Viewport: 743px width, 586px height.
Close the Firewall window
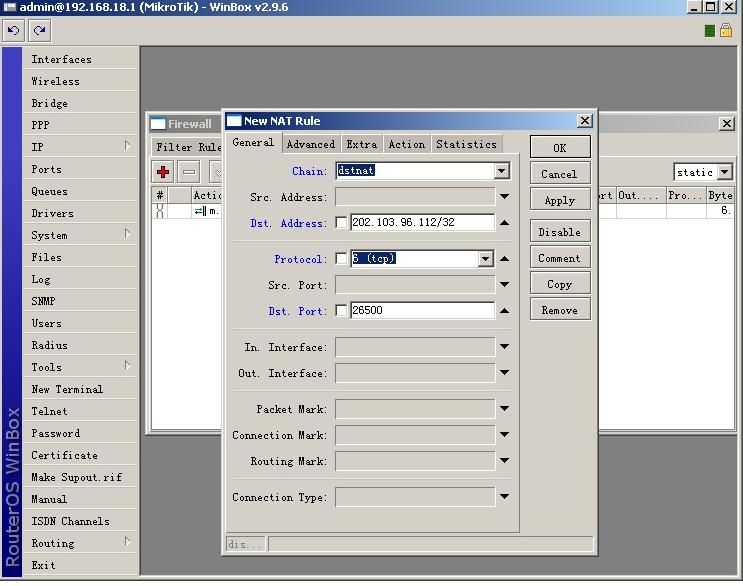[x=727, y=124]
